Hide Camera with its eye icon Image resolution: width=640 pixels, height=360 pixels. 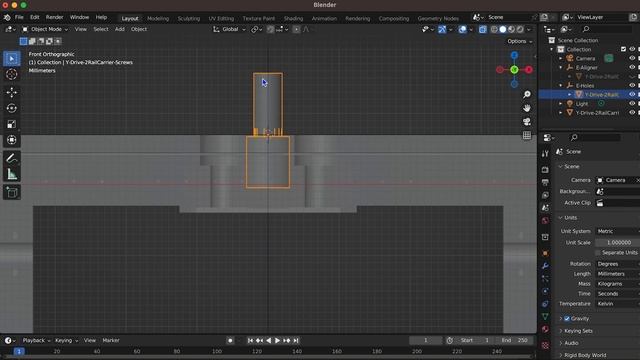point(632,58)
